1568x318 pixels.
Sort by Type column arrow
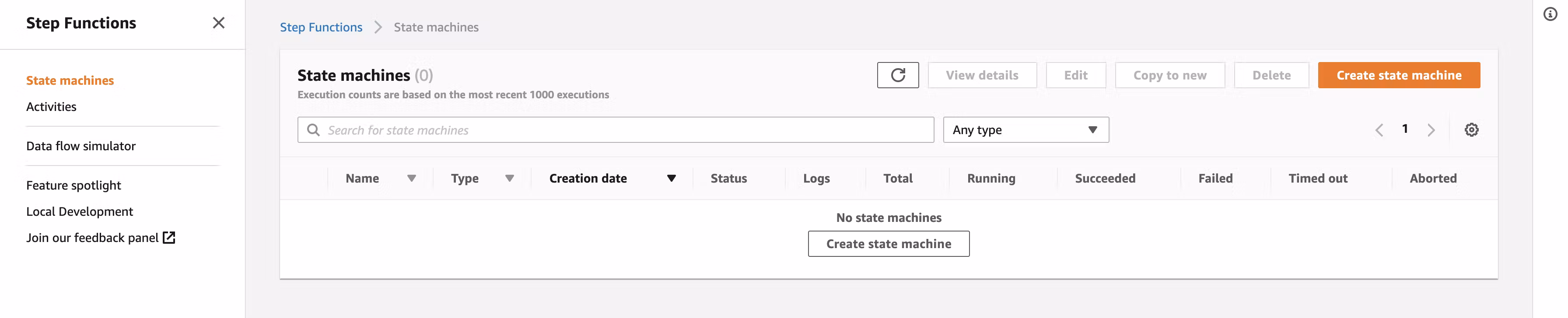coord(510,179)
